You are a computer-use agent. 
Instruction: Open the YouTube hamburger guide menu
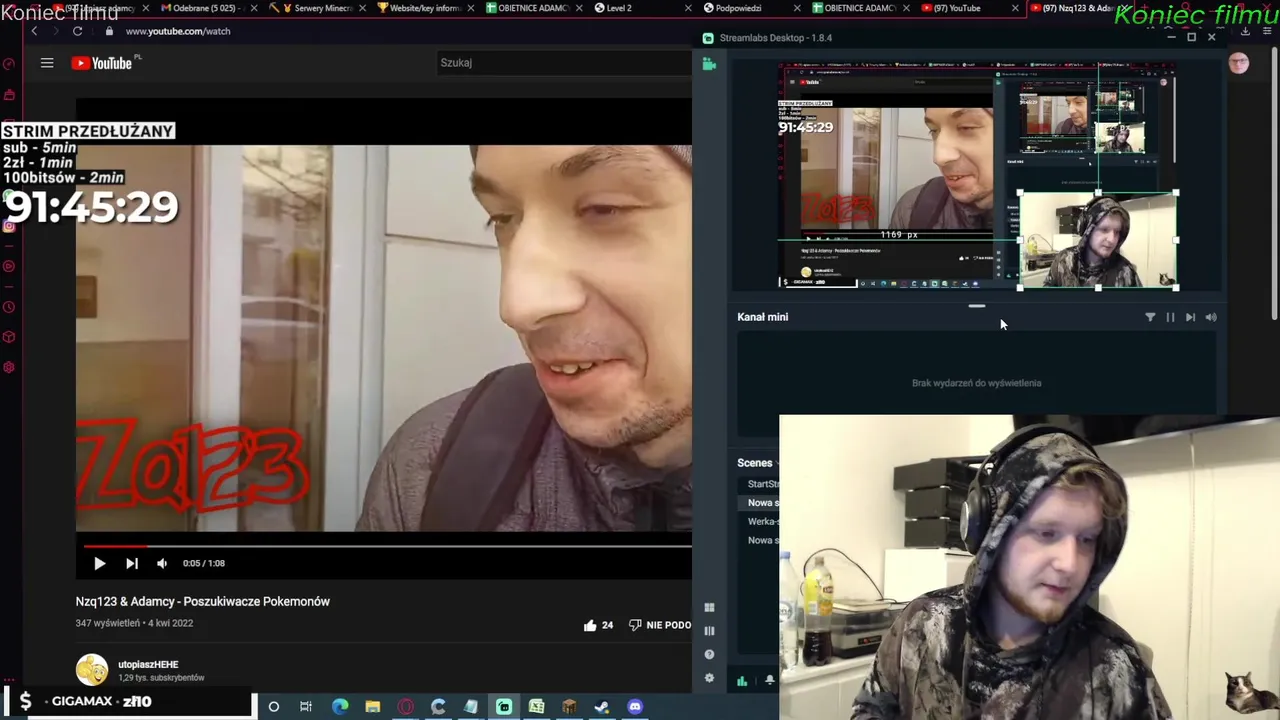point(47,63)
